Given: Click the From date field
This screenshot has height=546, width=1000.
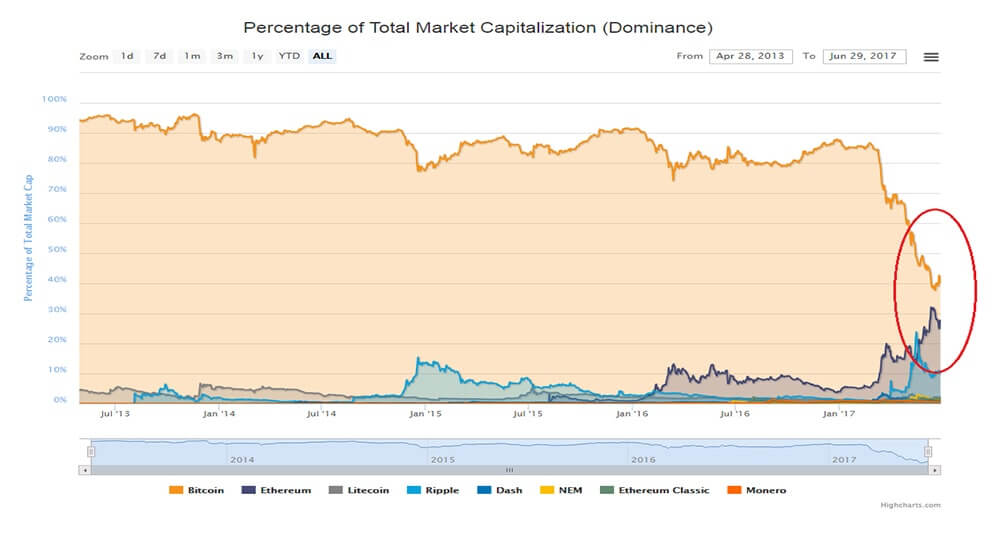Looking at the screenshot, I should (751, 56).
